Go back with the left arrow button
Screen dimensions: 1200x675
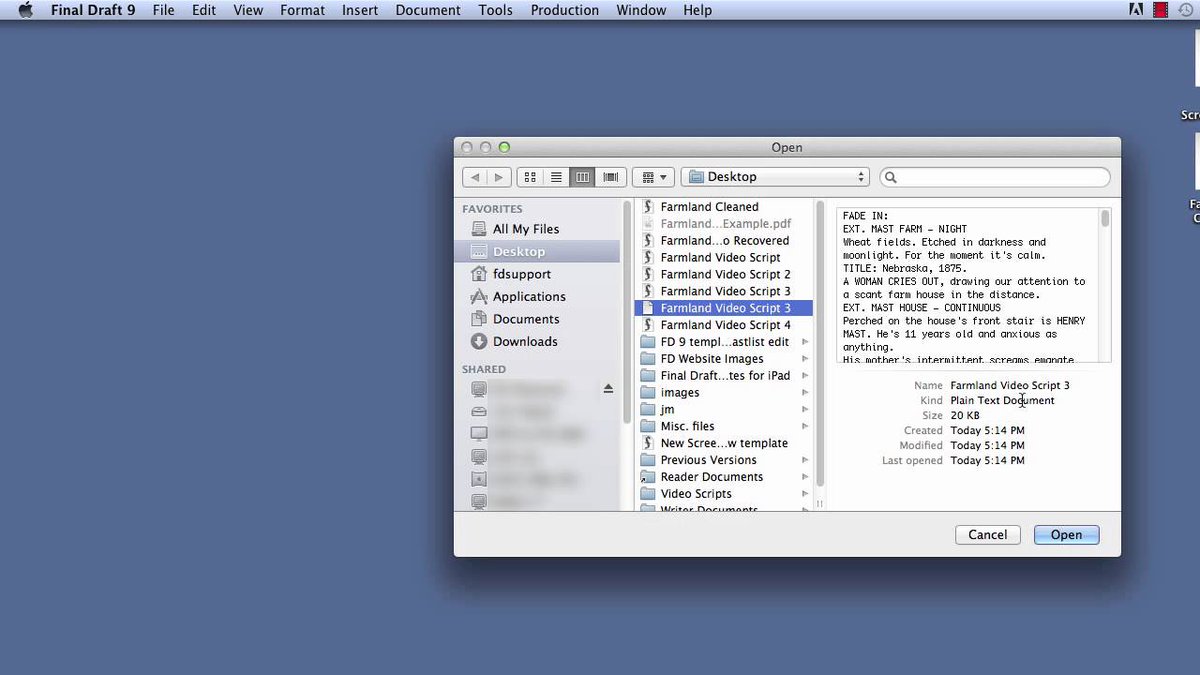pos(475,177)
